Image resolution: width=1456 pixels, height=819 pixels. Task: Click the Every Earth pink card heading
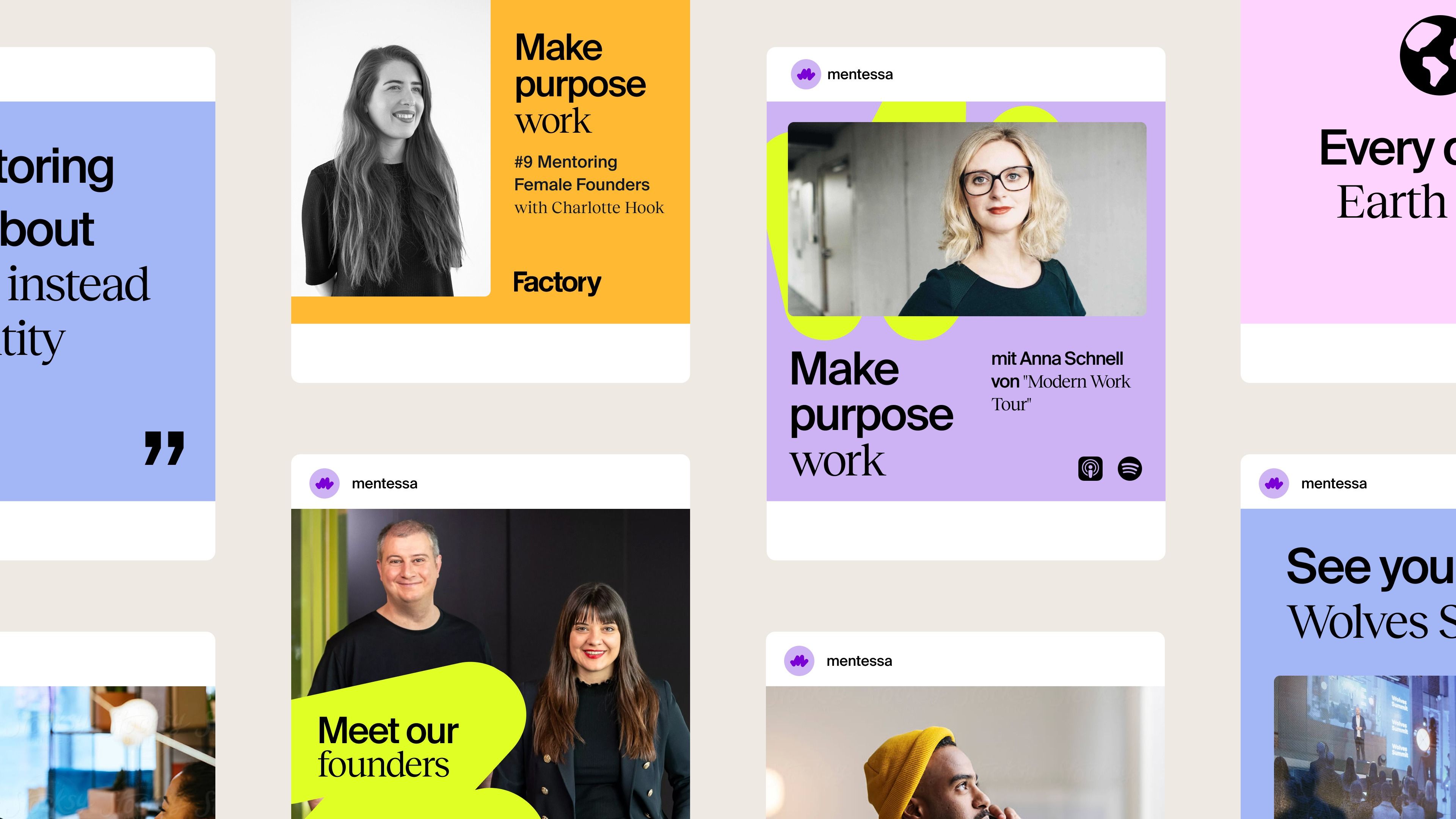tap(1388, 174)
